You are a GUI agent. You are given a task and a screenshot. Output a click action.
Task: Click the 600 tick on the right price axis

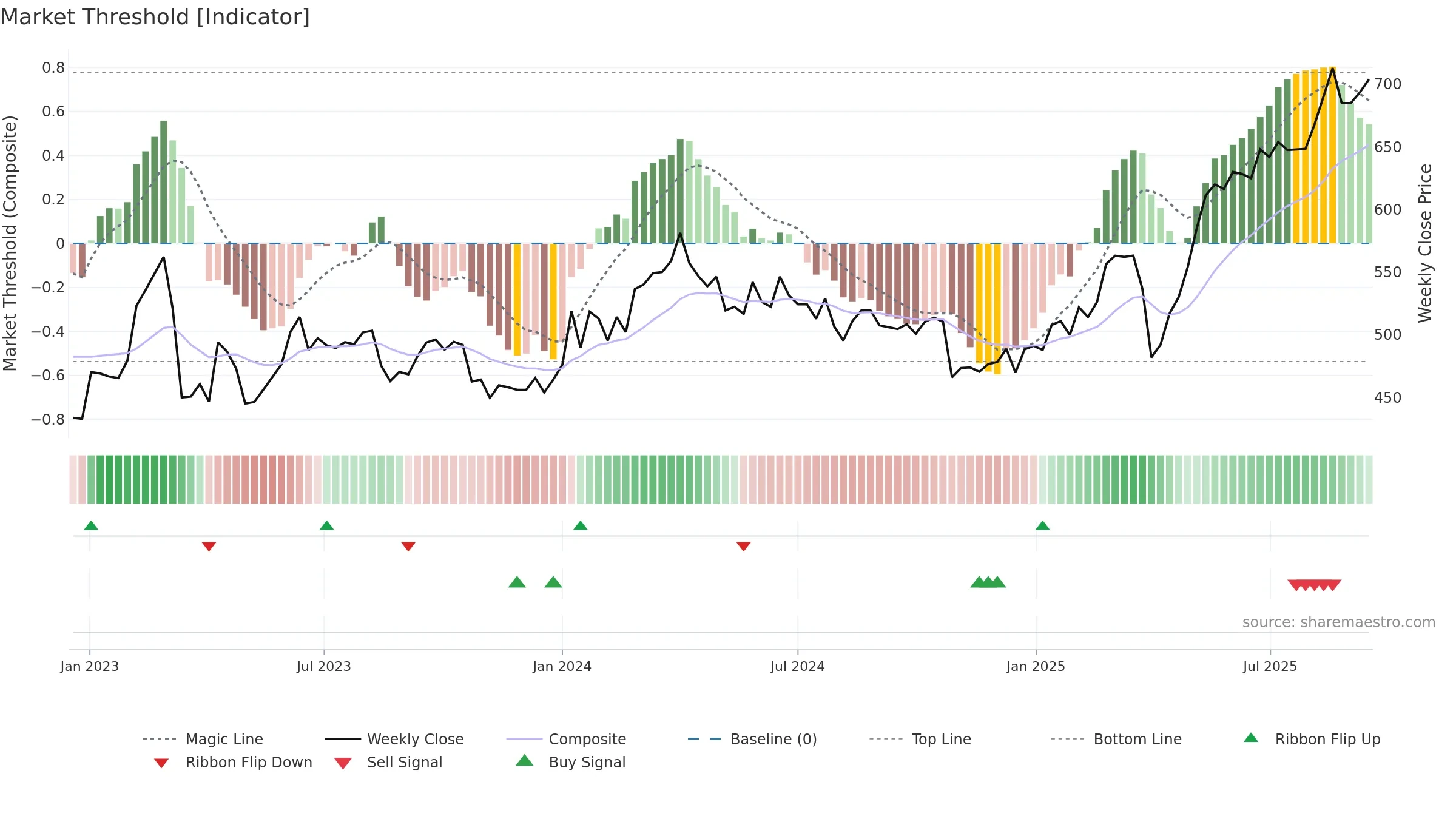(x=1388, y=210)
